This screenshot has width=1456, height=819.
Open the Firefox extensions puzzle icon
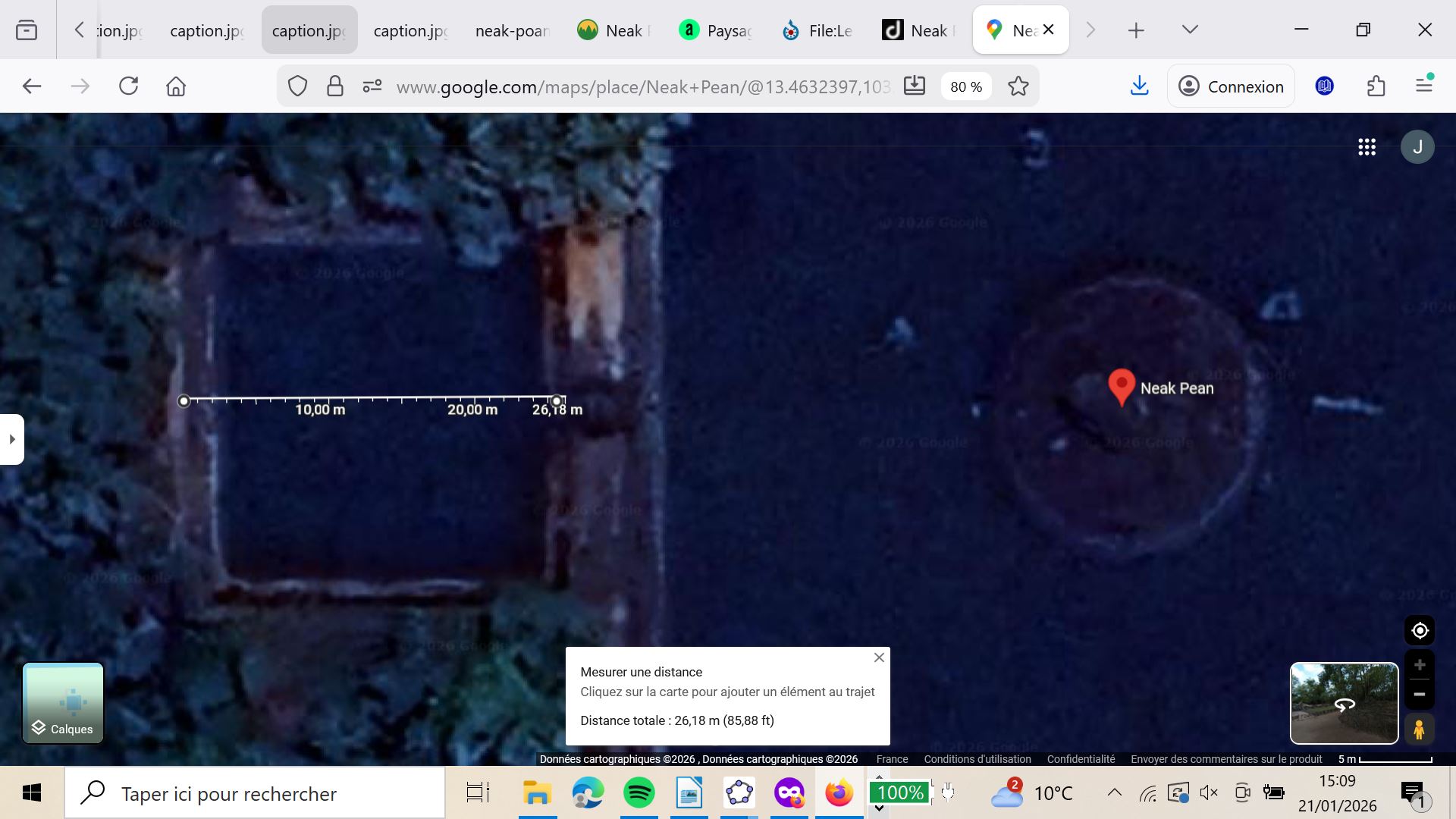pos(1376,86)
